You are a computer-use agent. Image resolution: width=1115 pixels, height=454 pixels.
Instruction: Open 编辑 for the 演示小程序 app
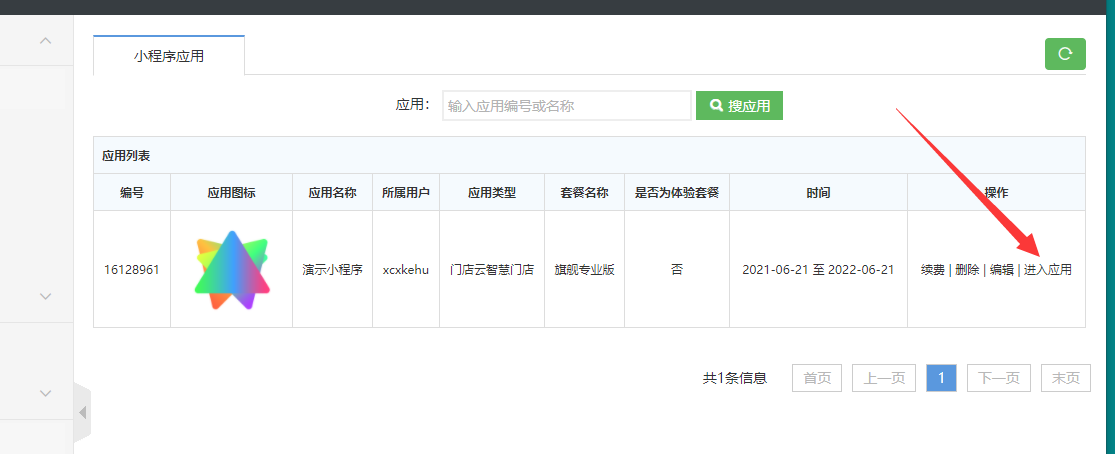pos(1001,270)
